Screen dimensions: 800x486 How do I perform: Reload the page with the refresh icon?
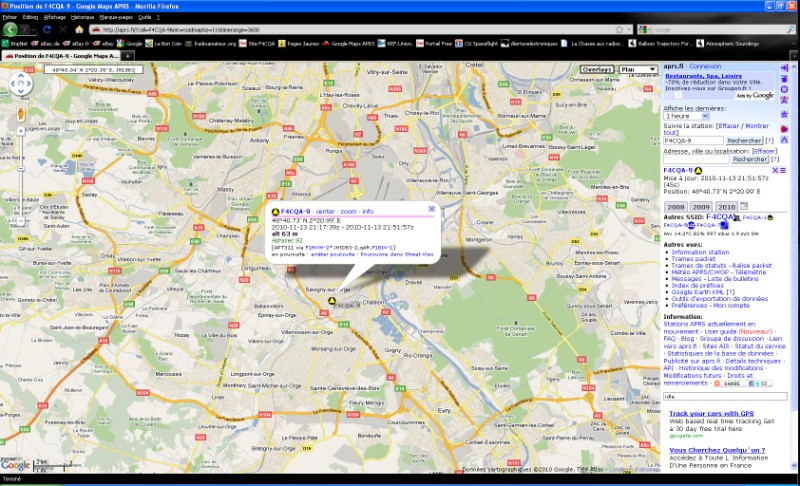point(47,30)
